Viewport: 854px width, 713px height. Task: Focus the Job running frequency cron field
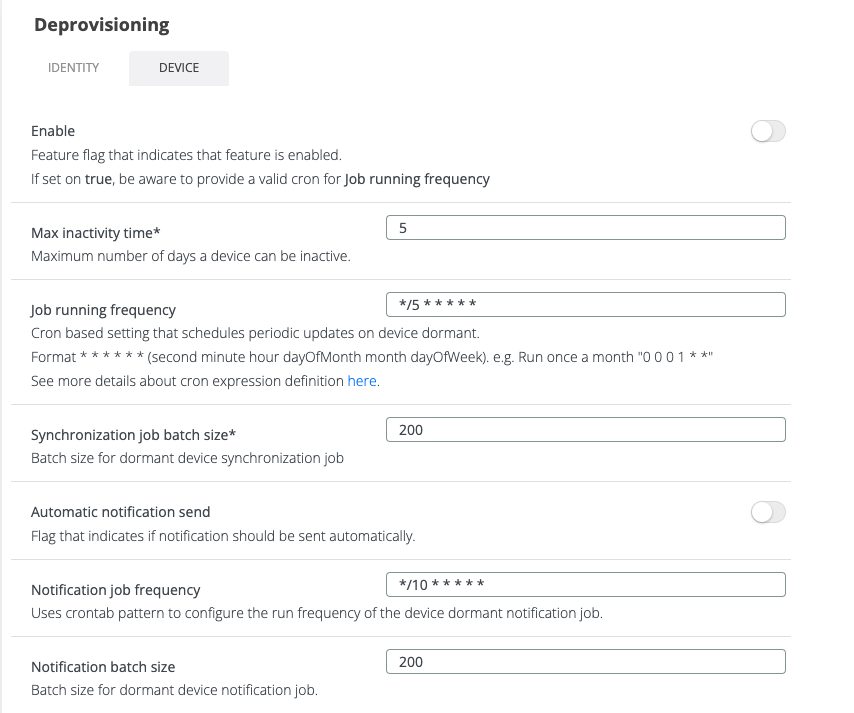[585, 304]
